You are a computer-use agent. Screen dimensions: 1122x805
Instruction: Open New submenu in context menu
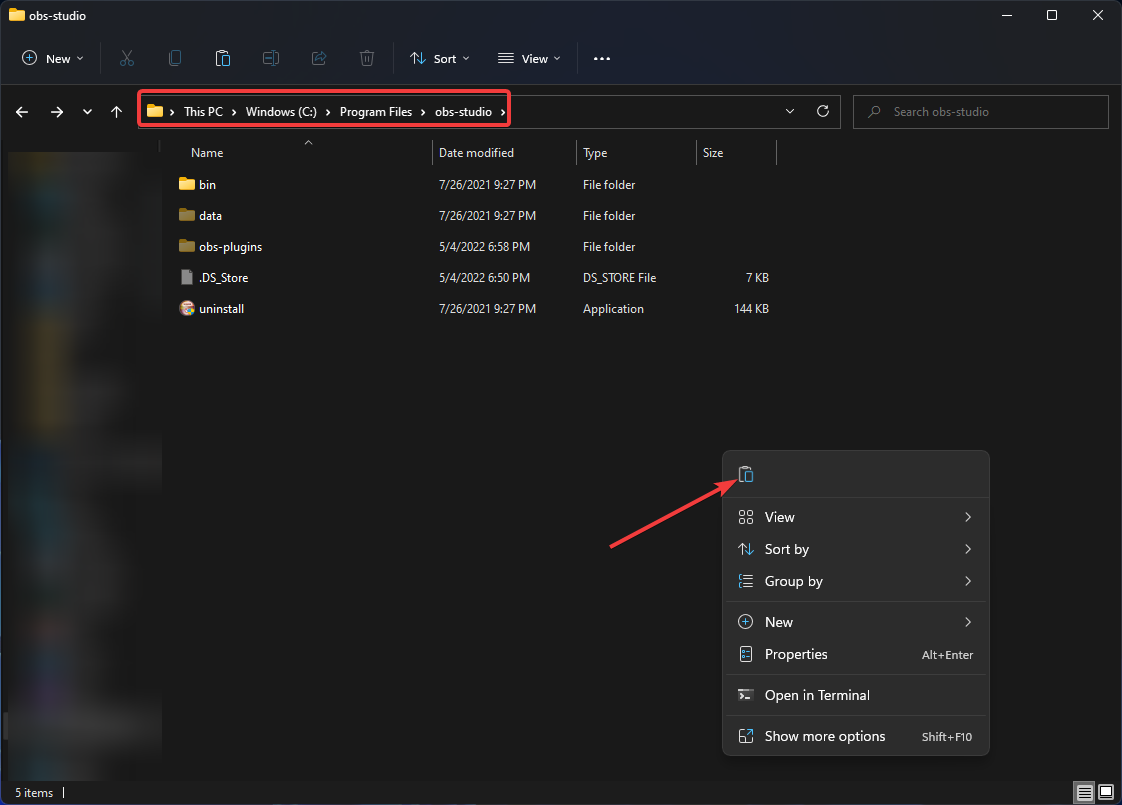pos(856,622)
